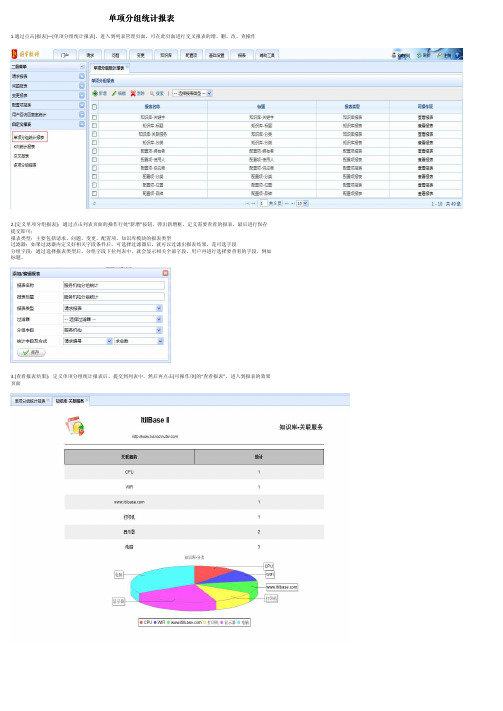Check the last report row checkbox

pos(94,194)
